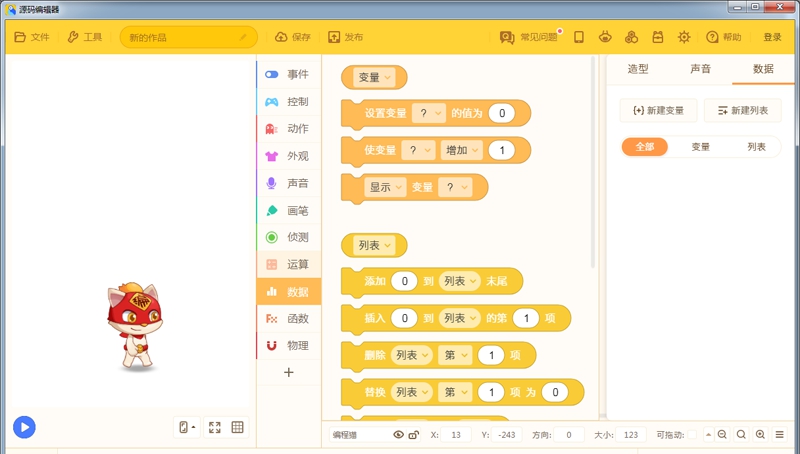
Task: Select the 数据 data block category
Action: [289, 292]
